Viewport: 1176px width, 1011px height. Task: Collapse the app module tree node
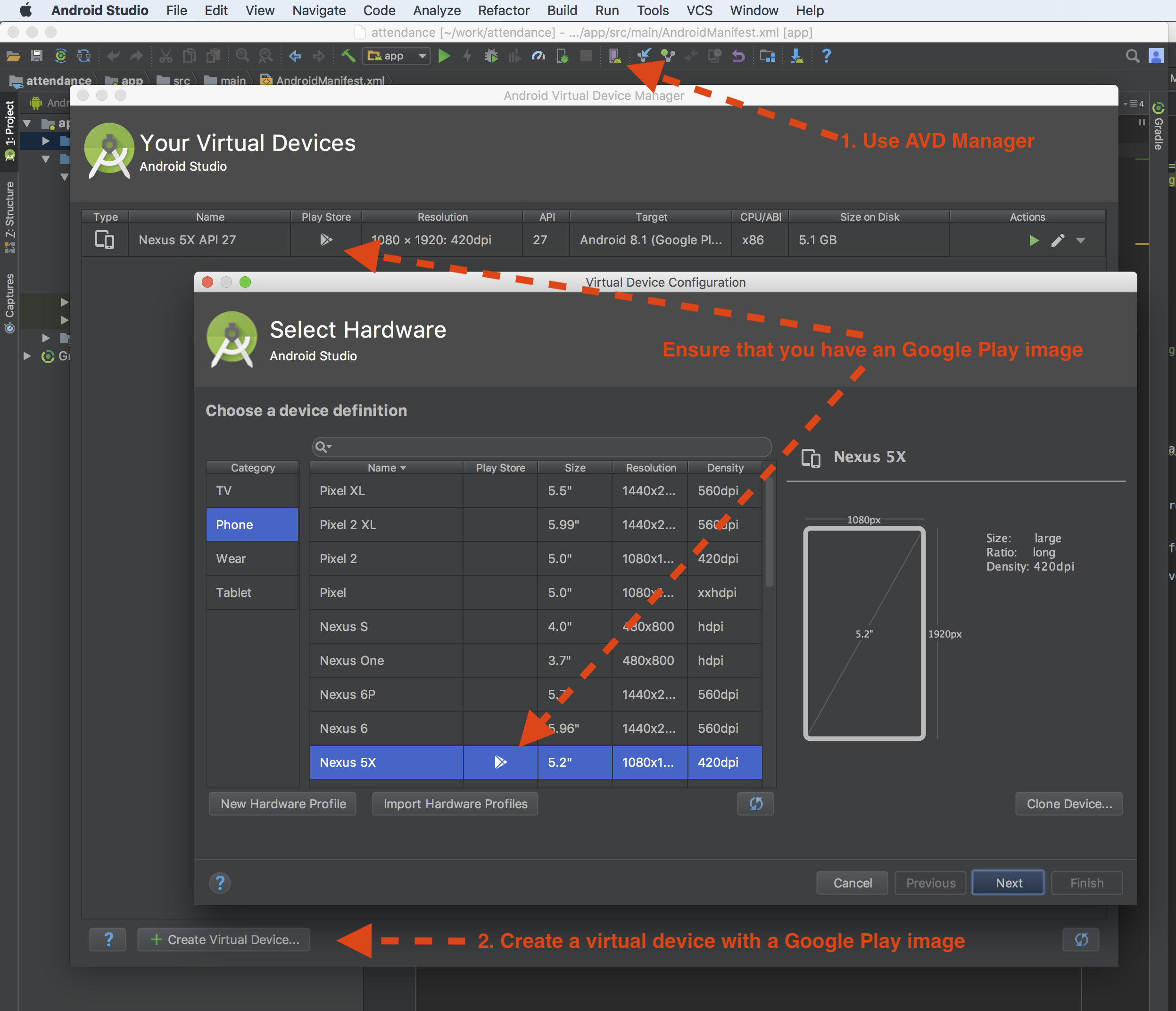pyautogui.click(x=27, y=123)
